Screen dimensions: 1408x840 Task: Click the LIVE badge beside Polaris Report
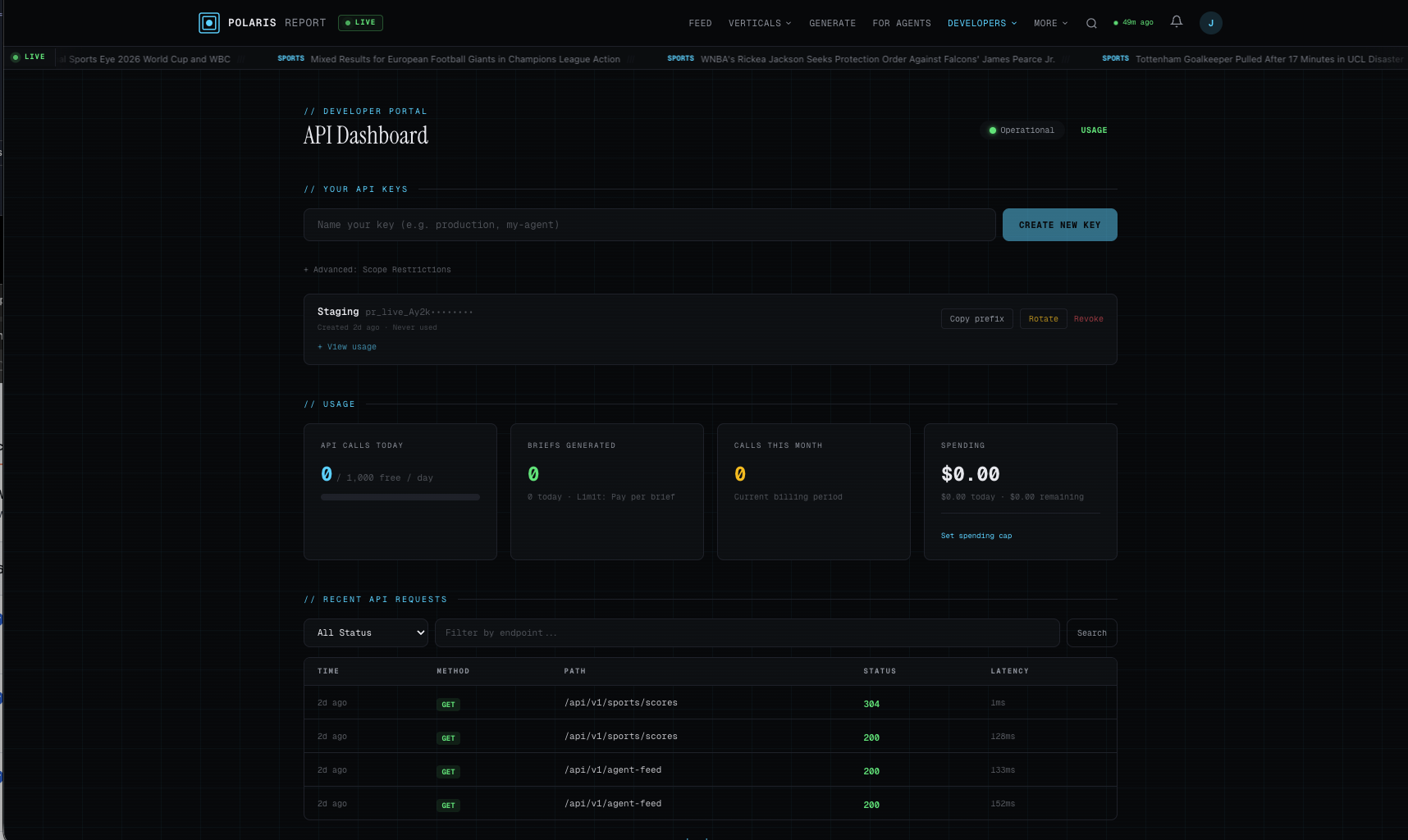pos(360,23)
